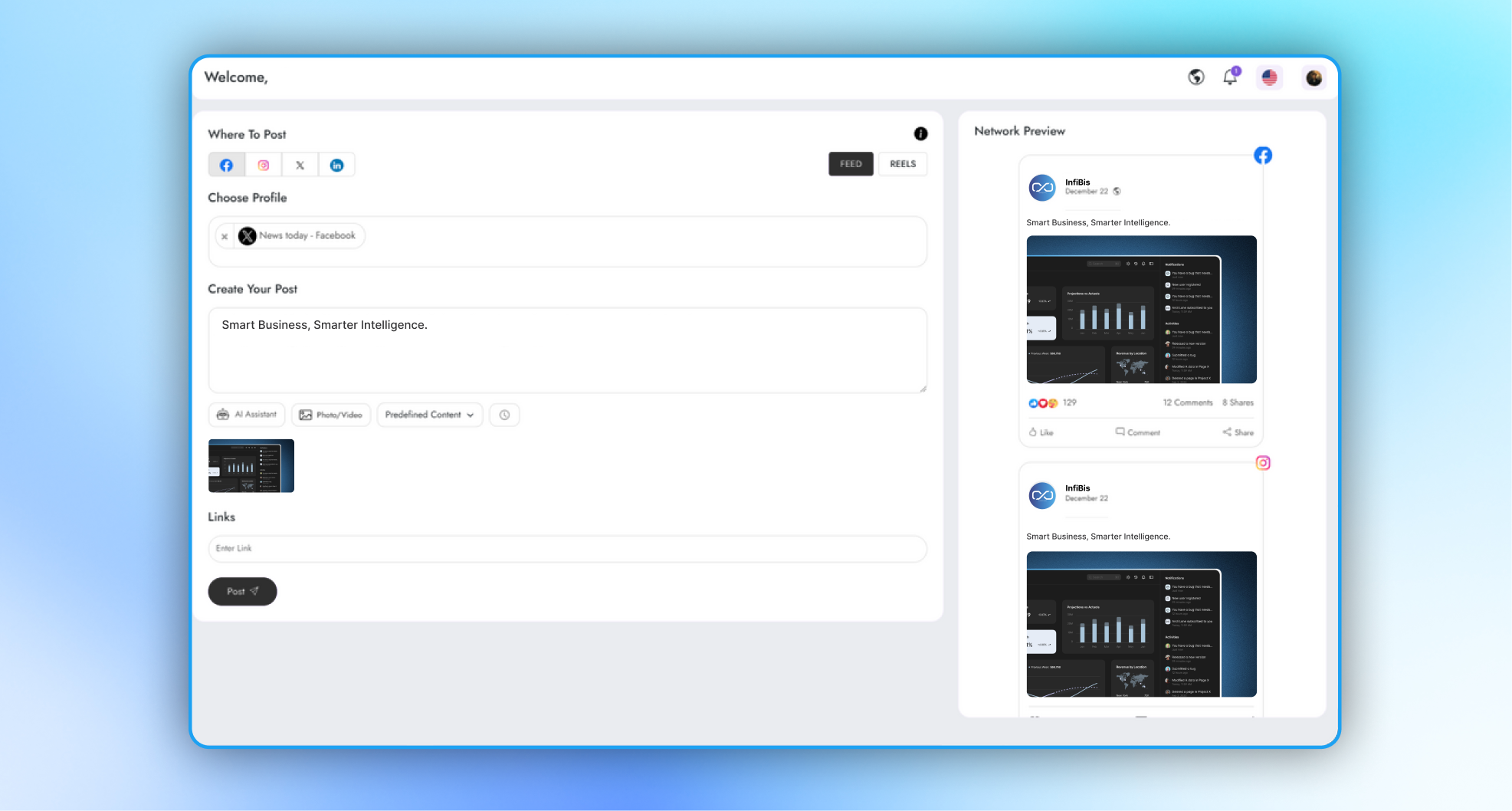
Task: Click the schedule clock icon
Action: 504,415
